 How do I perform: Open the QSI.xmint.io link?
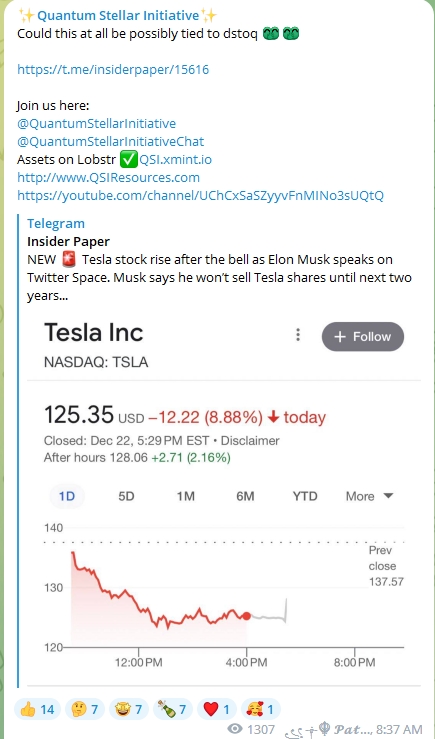pyautogui.click(x=175, y=160)
